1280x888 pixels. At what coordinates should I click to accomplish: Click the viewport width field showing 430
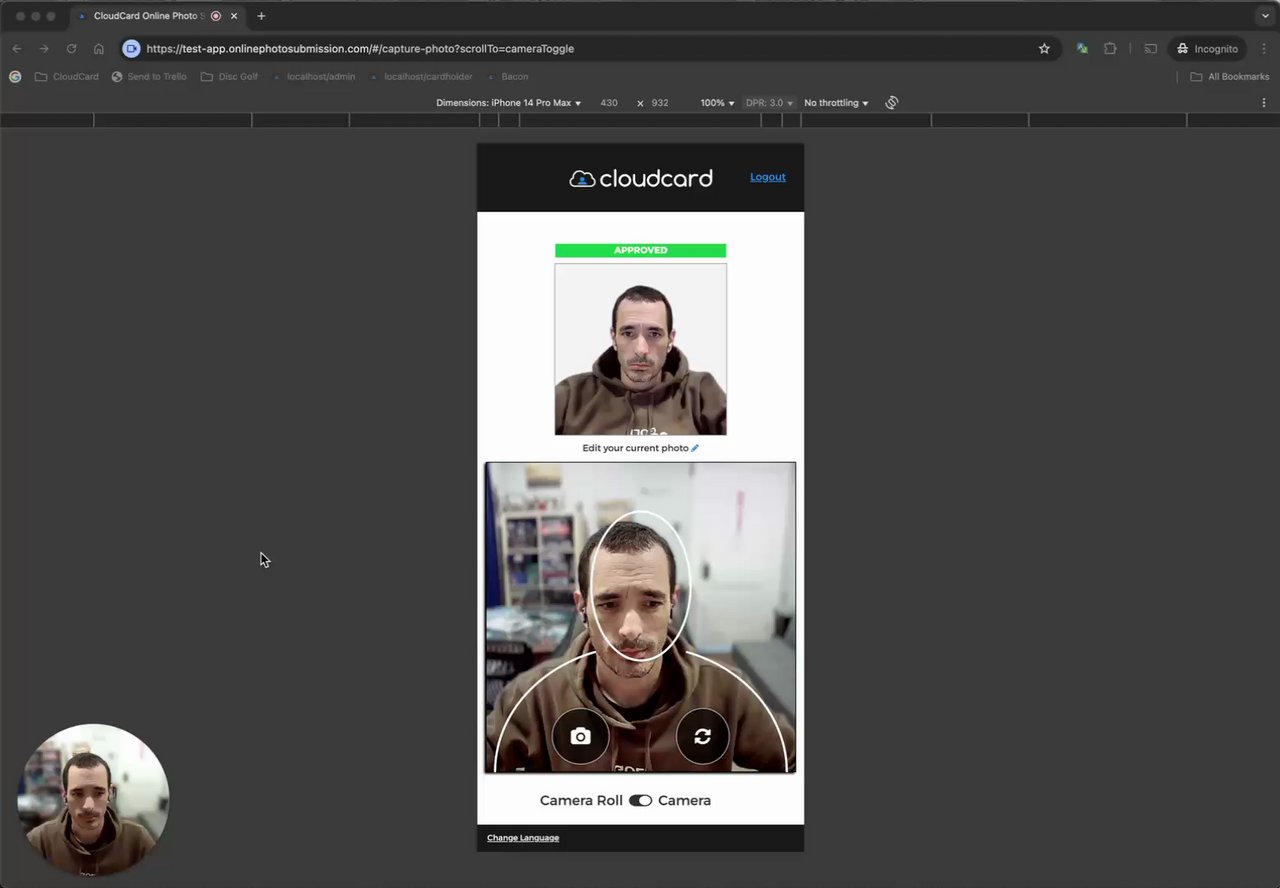point(609,103)
